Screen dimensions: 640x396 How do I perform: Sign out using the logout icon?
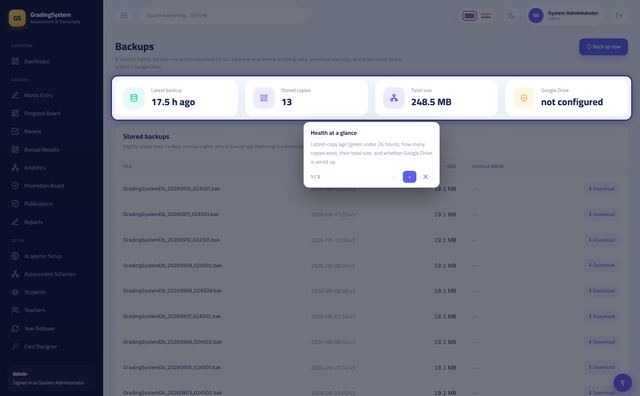619,16
